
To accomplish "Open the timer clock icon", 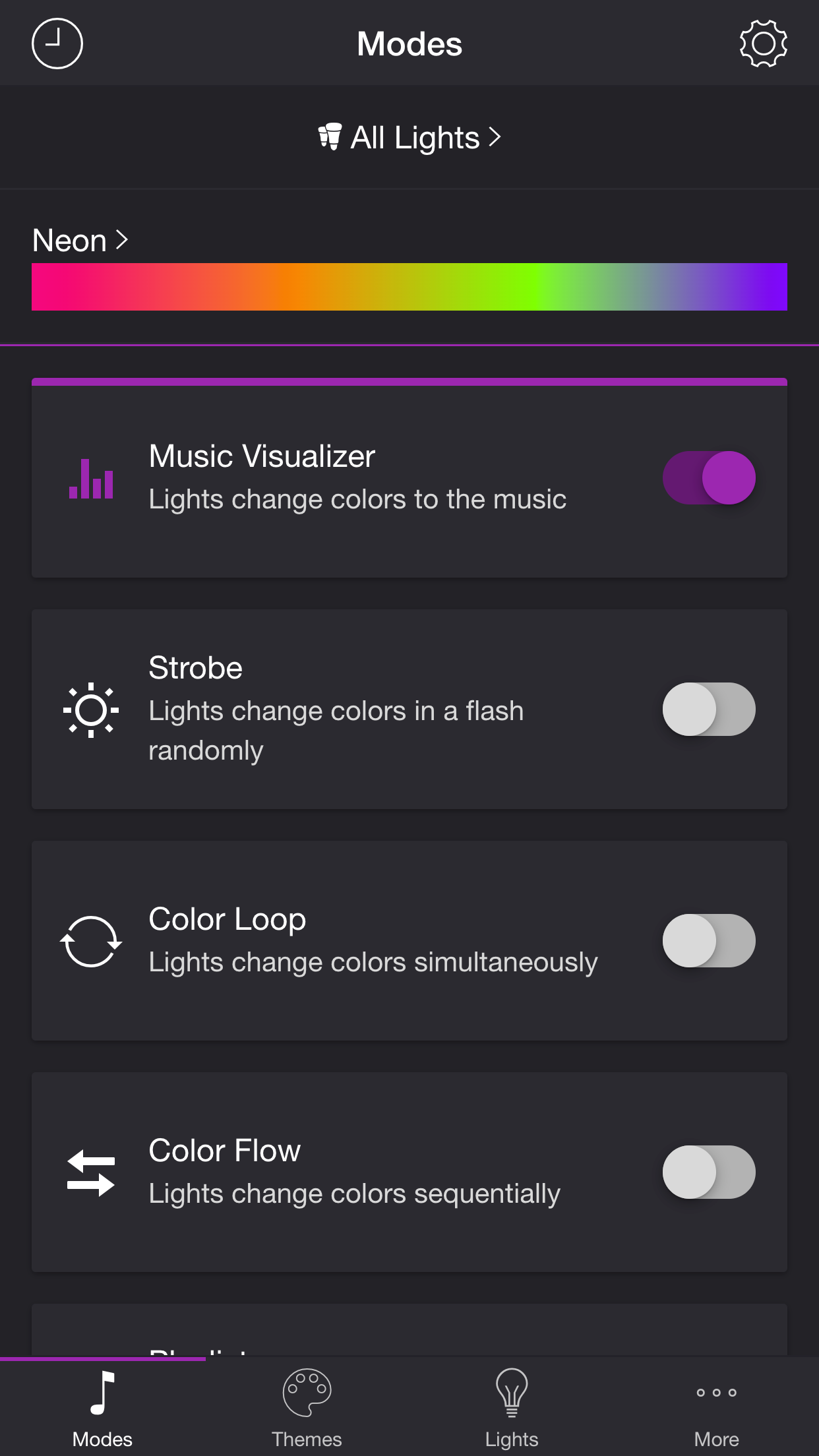I will tap(57, 44).
